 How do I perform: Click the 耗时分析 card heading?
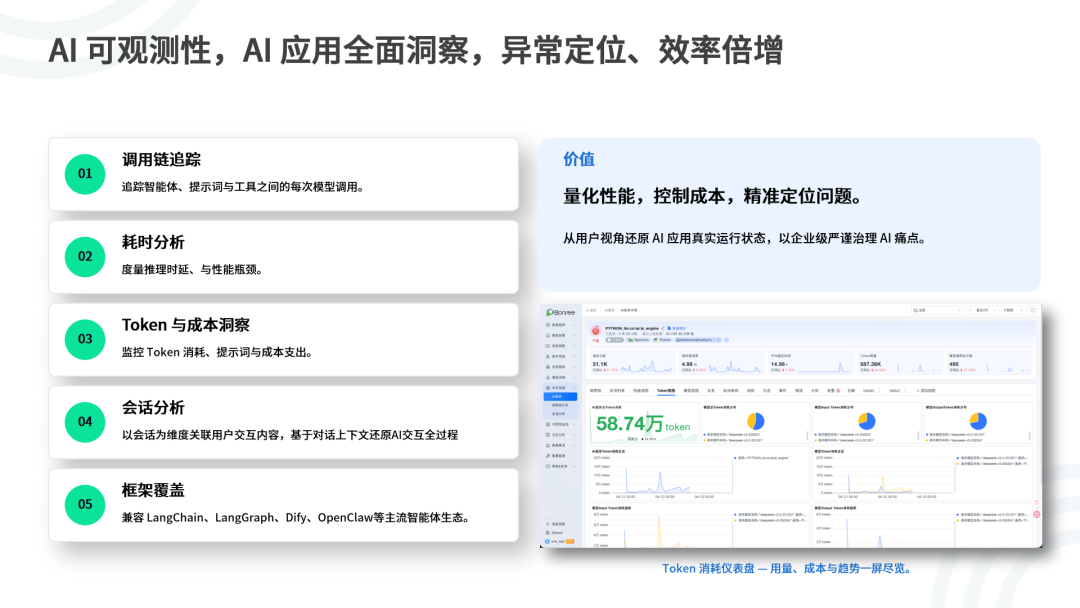click(x=153, y=242)
